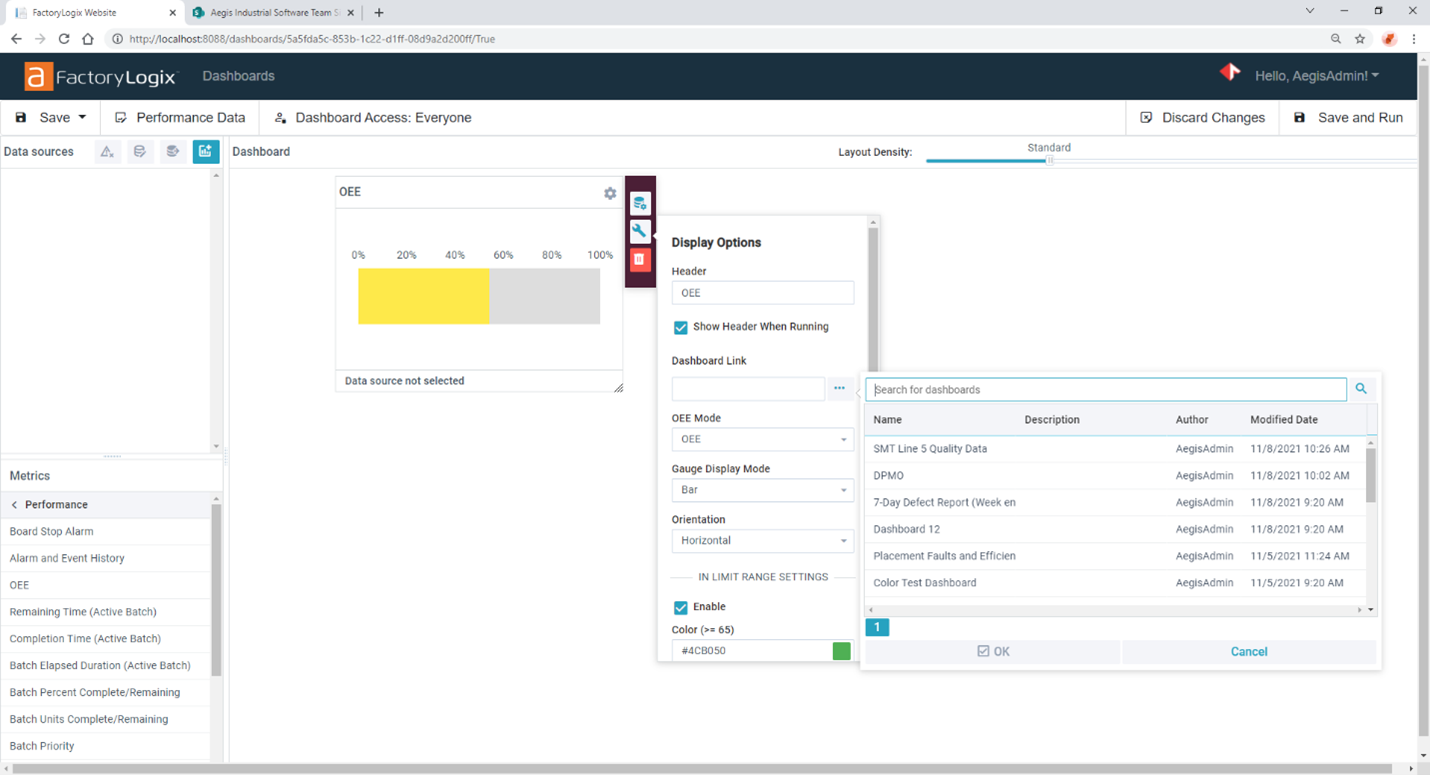1430x775 pixels.
Task: Add a new widget with the chart icon
Action: click(204, 151)
